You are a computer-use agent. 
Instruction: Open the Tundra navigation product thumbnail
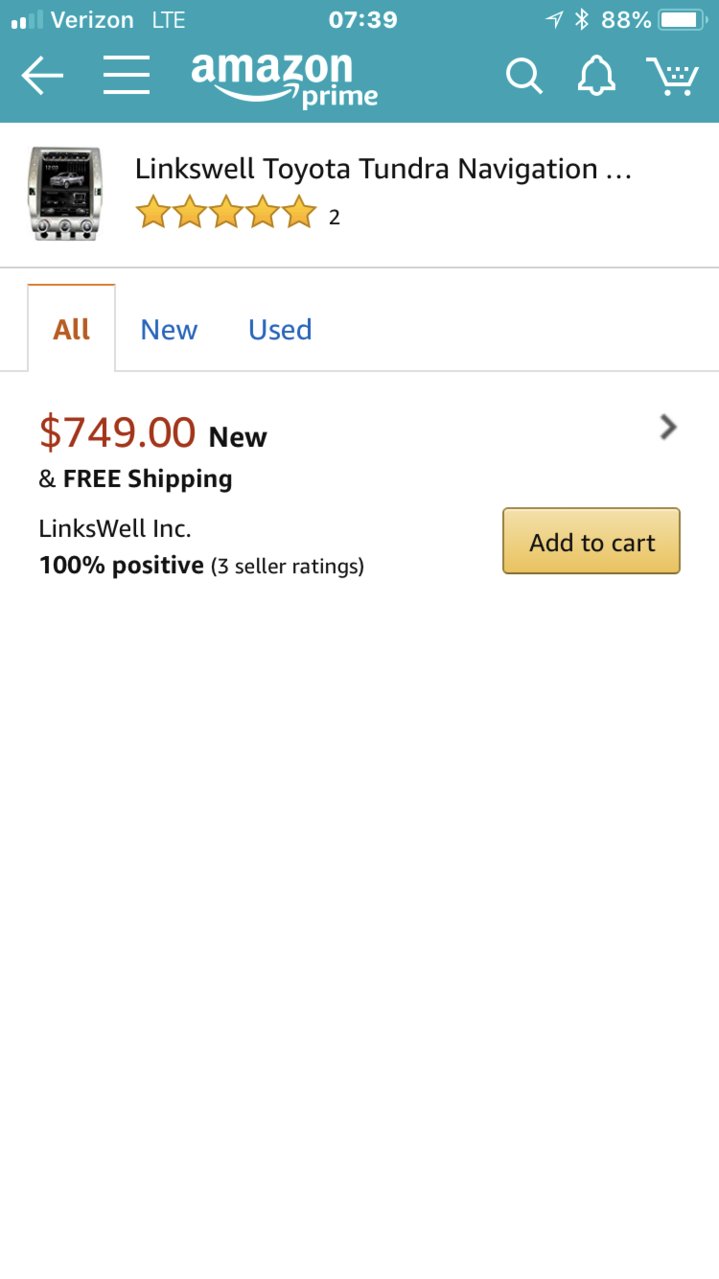click(64, 194)
